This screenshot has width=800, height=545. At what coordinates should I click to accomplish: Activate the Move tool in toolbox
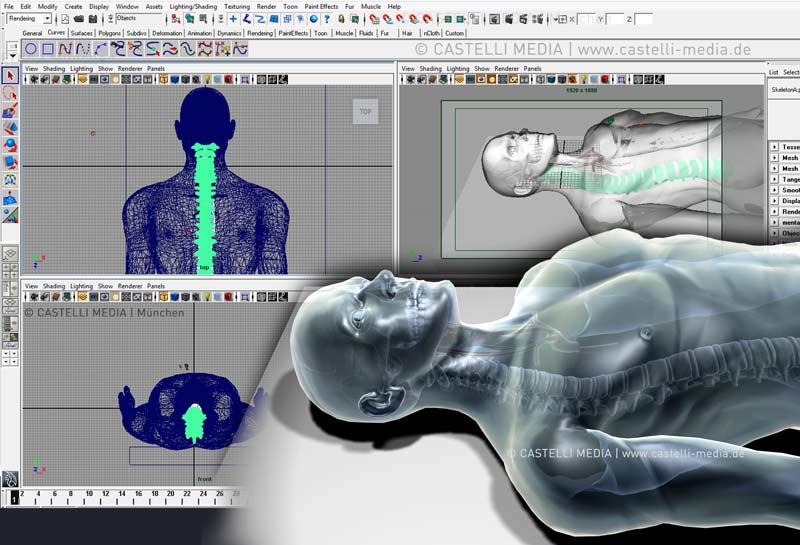10,128
